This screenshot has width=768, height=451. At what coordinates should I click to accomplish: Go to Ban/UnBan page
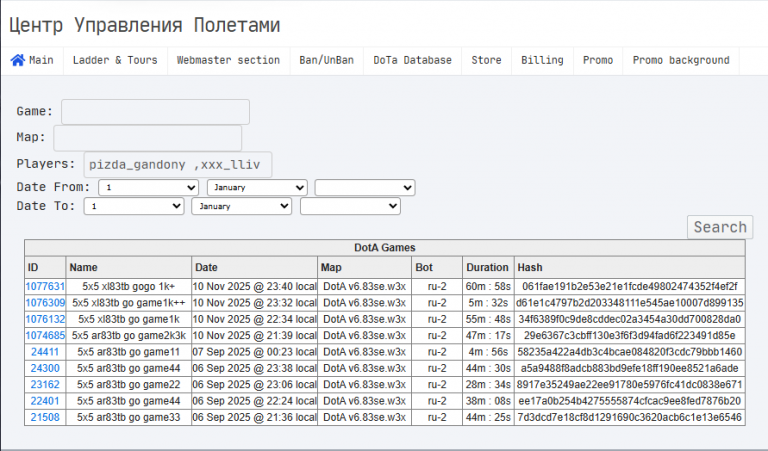(x=327, y=60)
